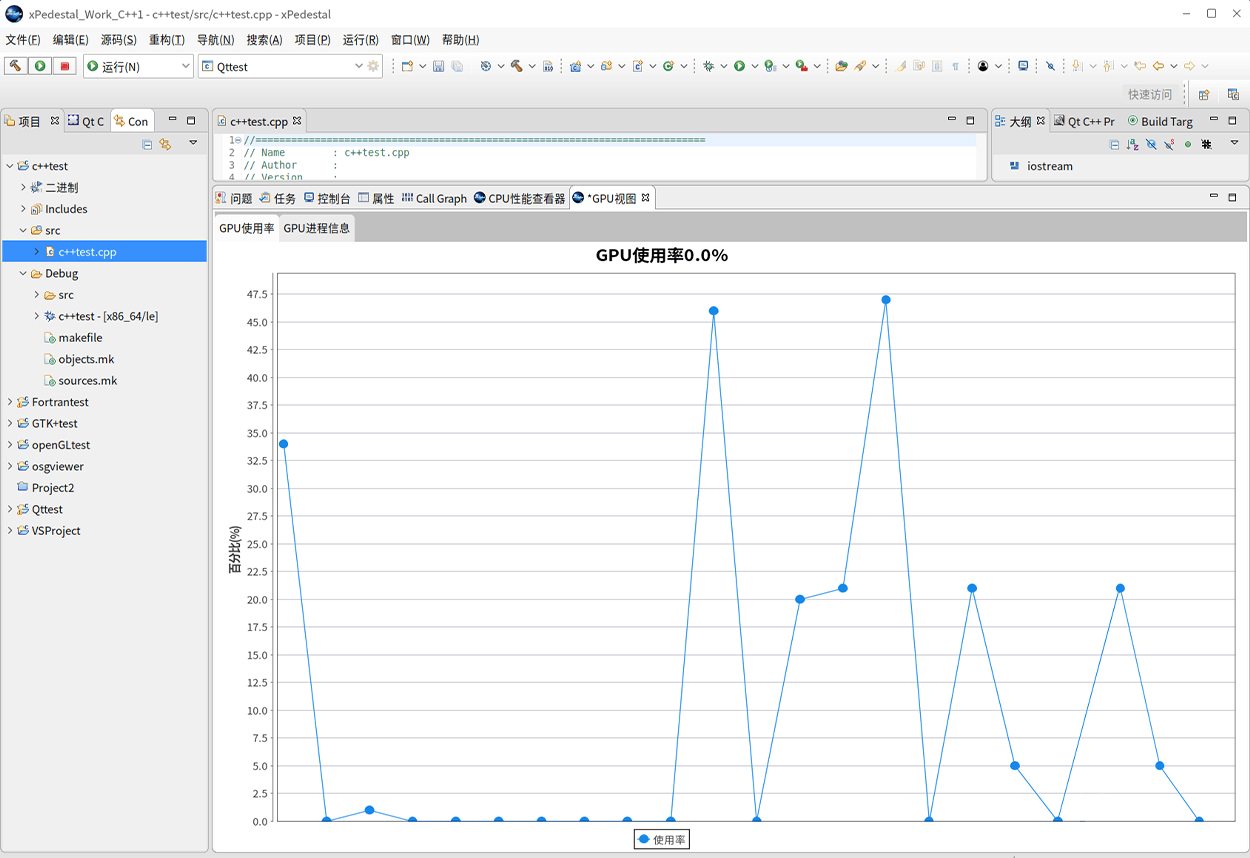Screen dimensions: 1250x858
Task: Switch to the CPU性能查看器 tab
Action: 520,198
